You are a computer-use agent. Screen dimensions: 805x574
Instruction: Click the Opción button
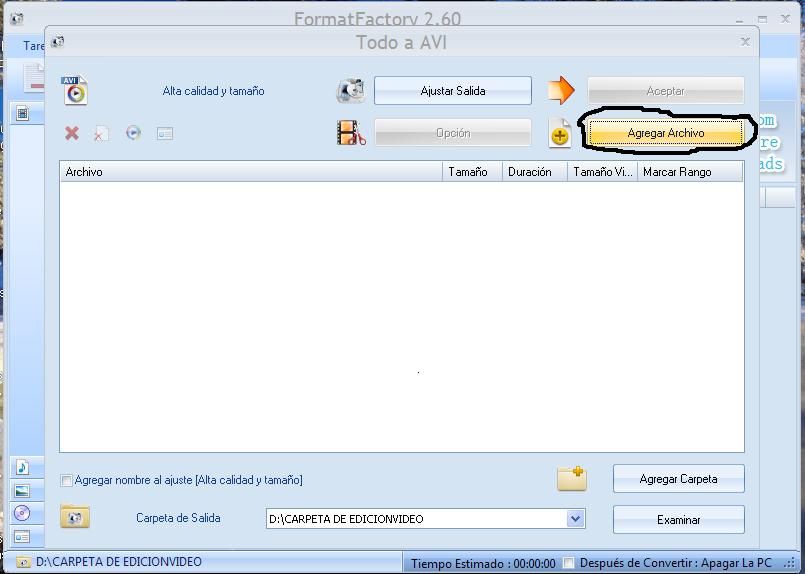click(x=453, y=133)
